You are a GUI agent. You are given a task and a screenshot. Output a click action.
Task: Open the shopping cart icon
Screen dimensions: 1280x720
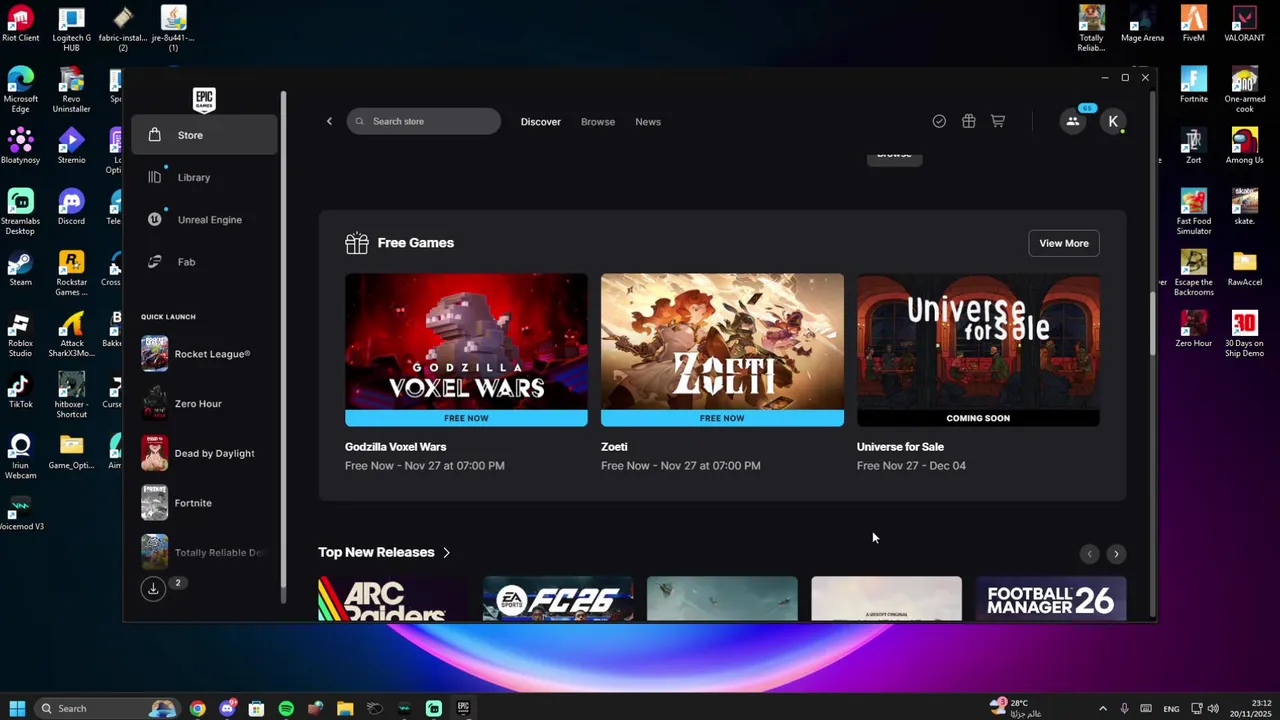[x=998, y=121]
